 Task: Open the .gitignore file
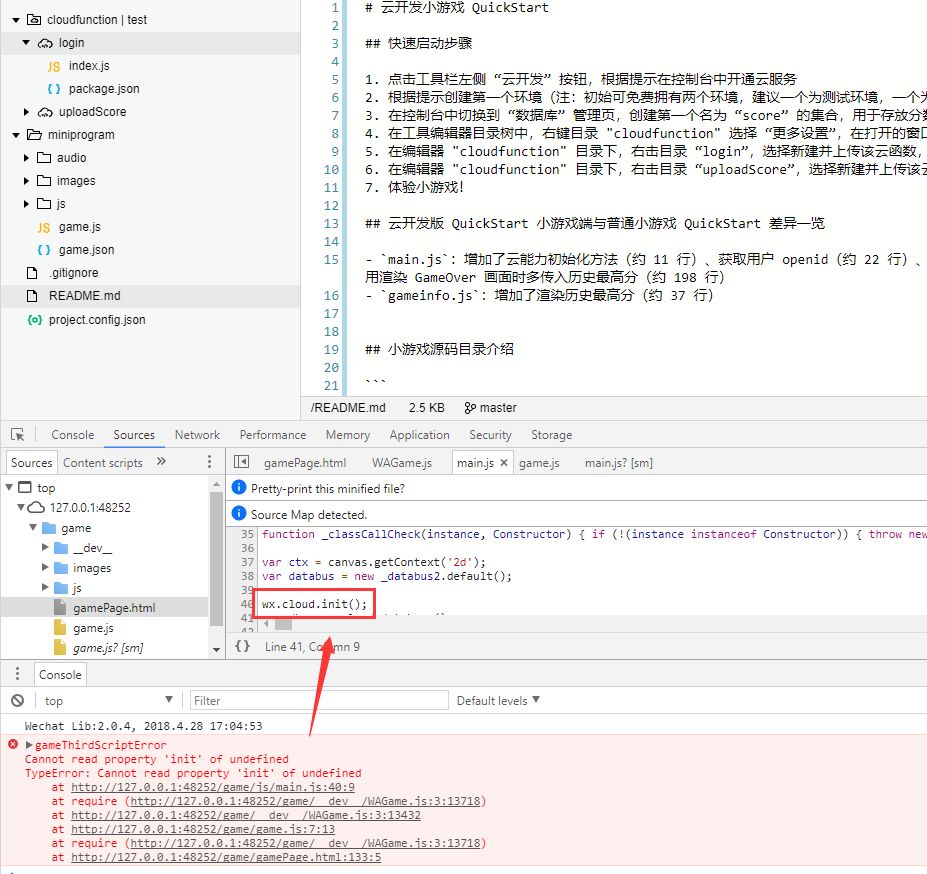[x=74, y=273]
